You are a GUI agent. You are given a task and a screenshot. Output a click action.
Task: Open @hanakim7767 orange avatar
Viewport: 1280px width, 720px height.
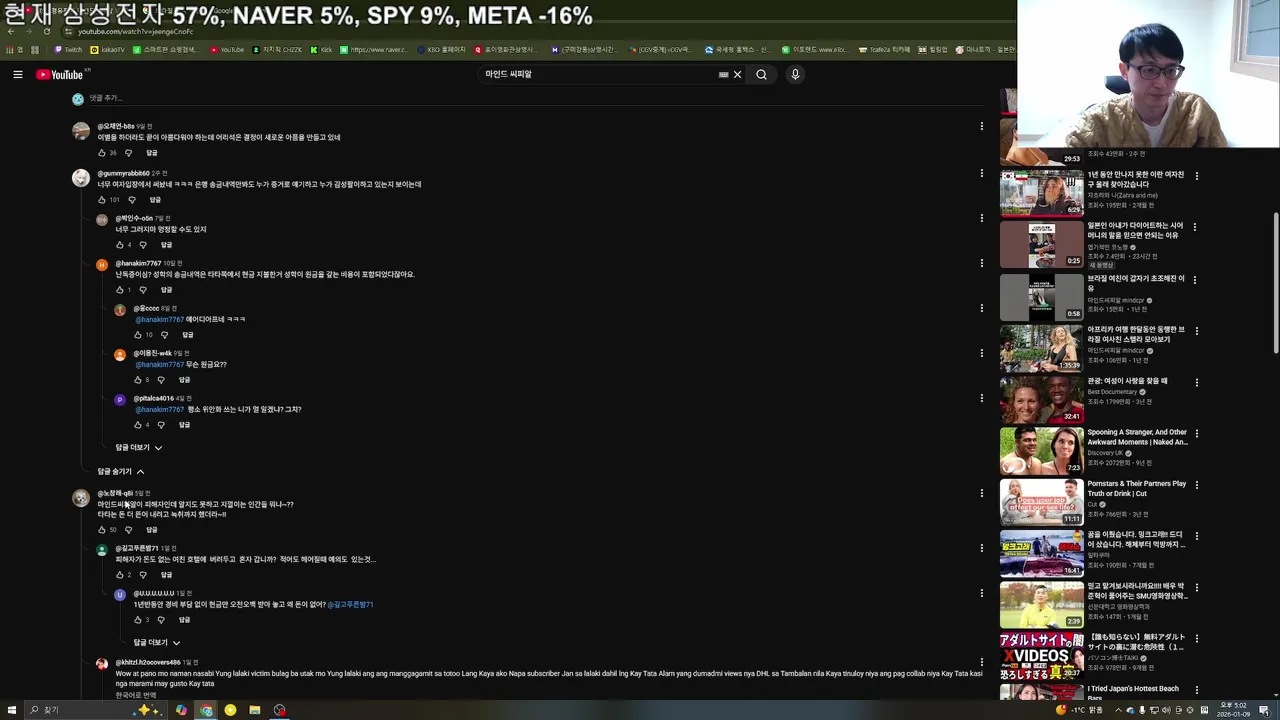101,265
